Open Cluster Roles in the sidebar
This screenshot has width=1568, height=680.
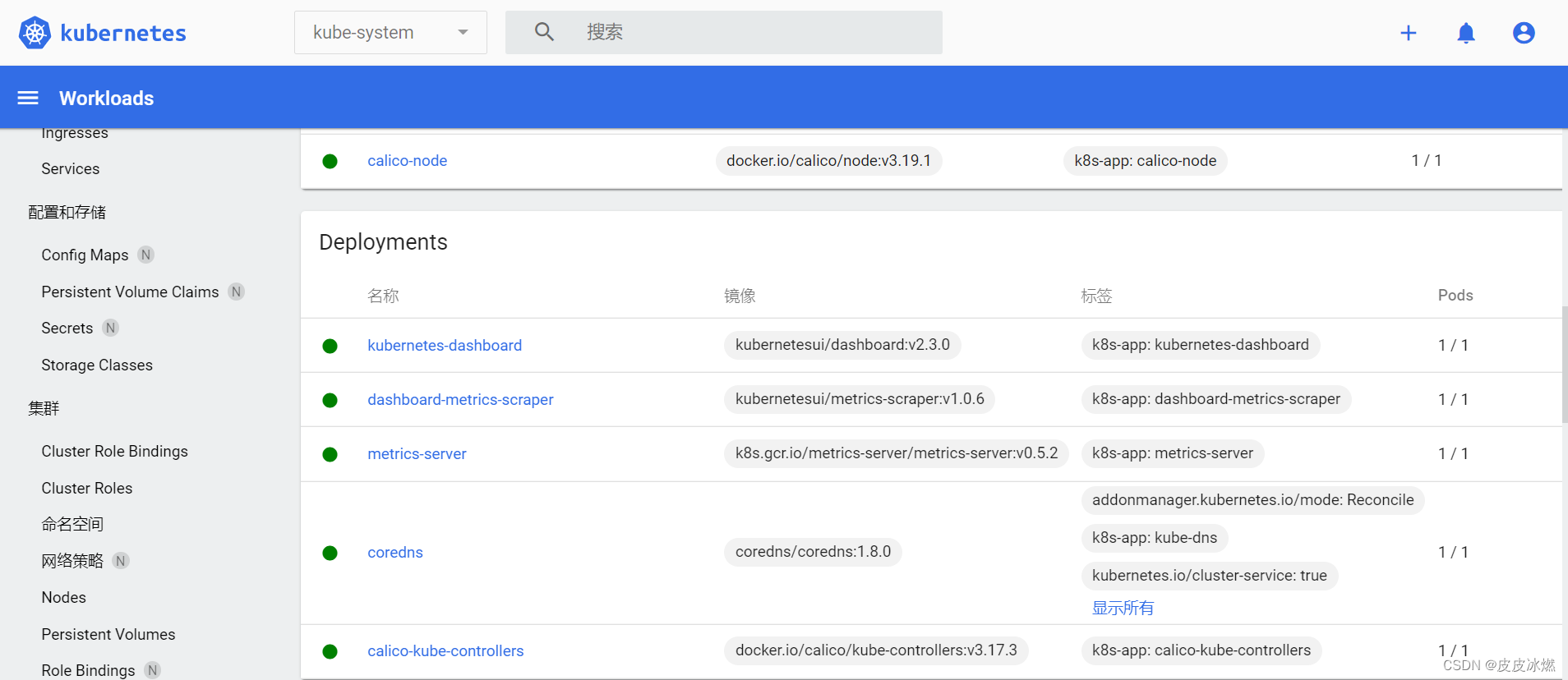point(87,488)
